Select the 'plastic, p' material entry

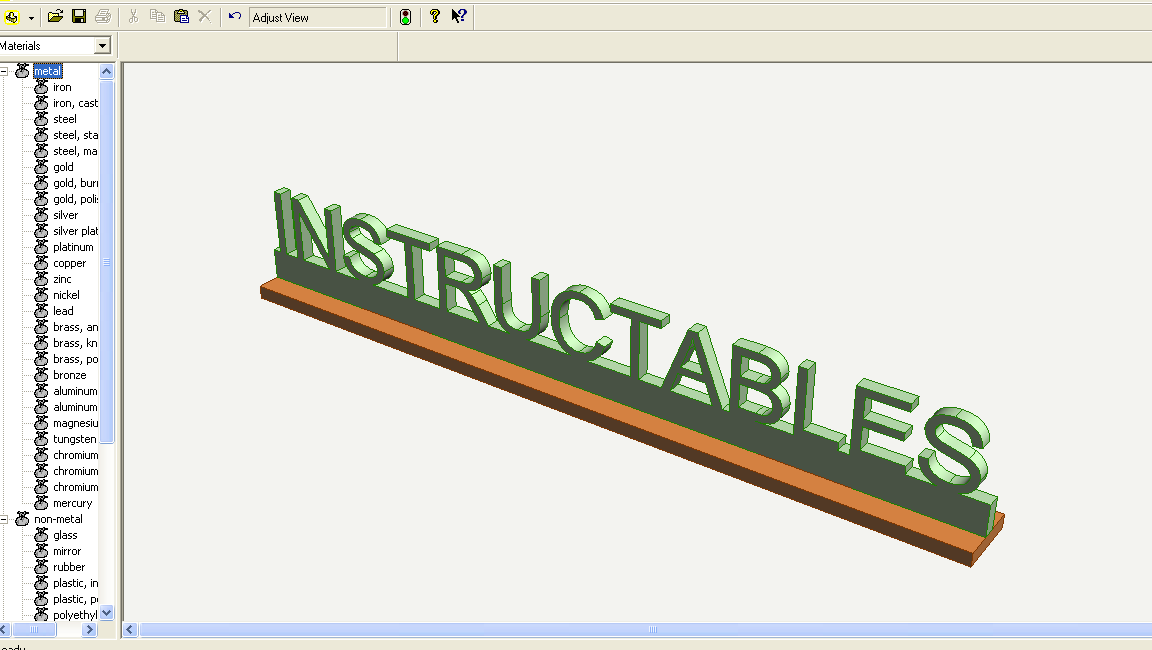click(75, 599)
